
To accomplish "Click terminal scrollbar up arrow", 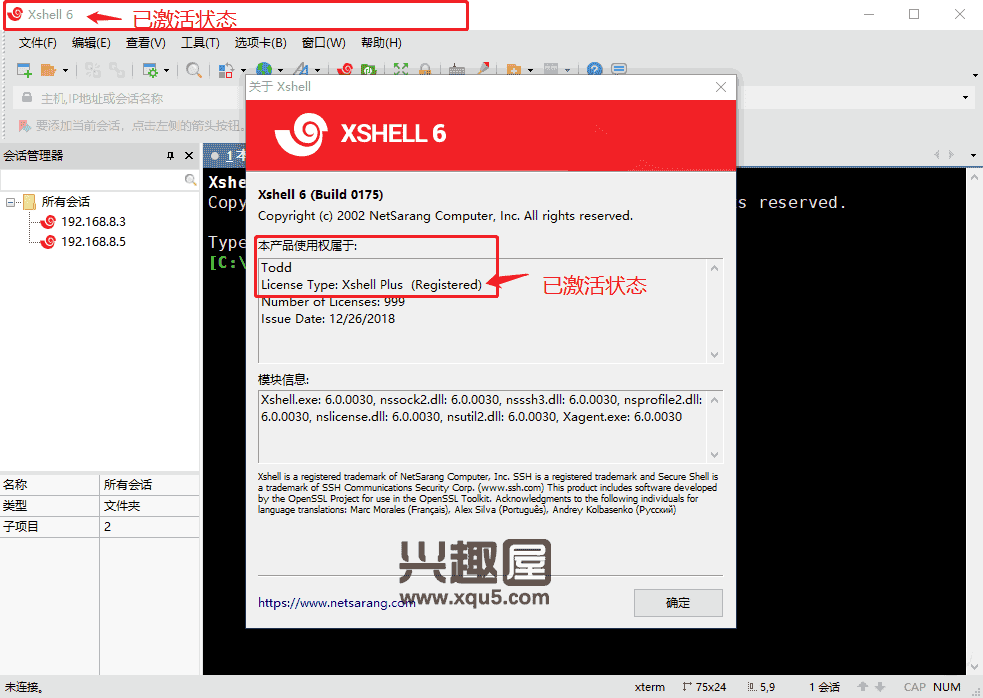I will [974, 178].
